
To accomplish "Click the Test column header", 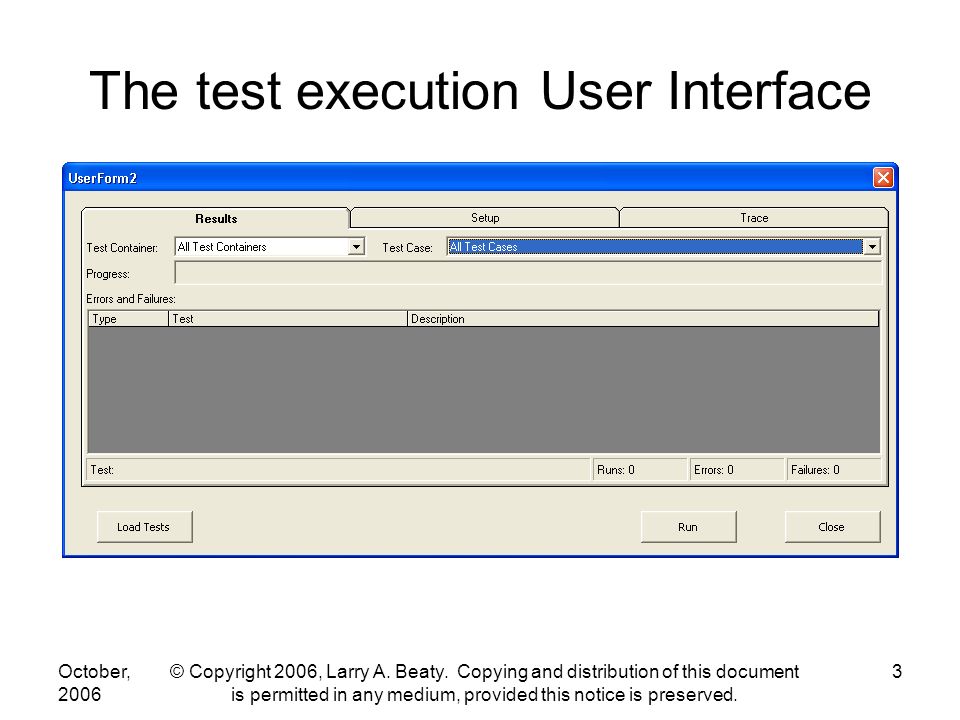I will coord(288,318).
